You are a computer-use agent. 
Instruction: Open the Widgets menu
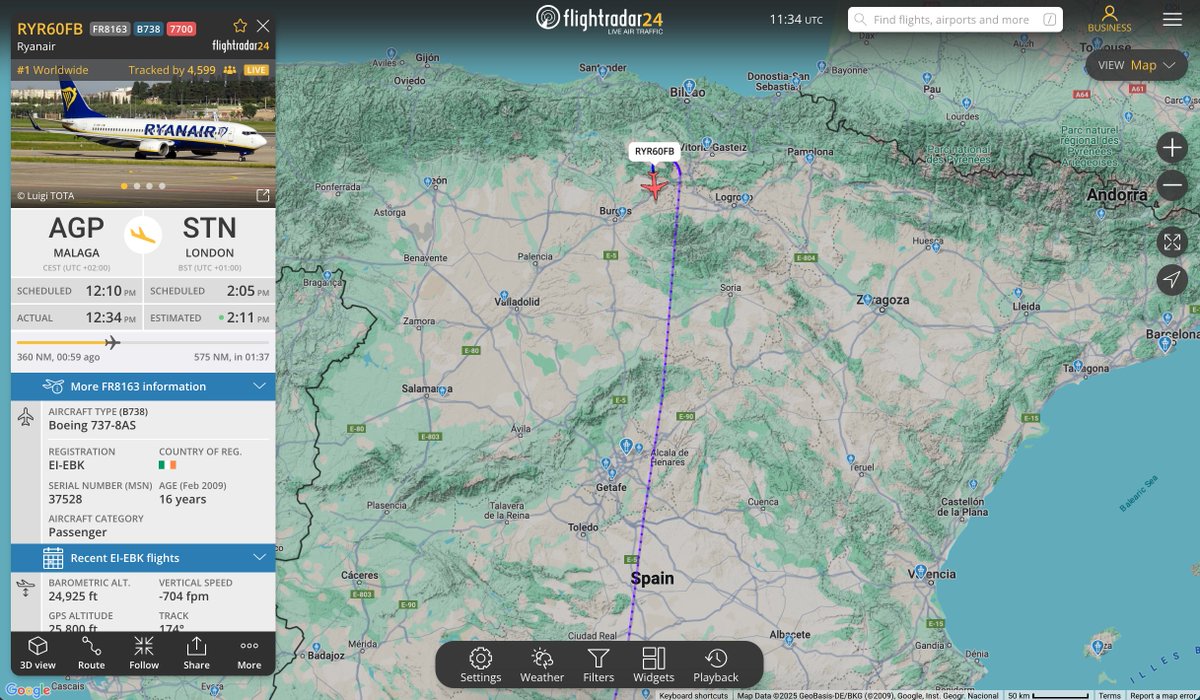654,665
